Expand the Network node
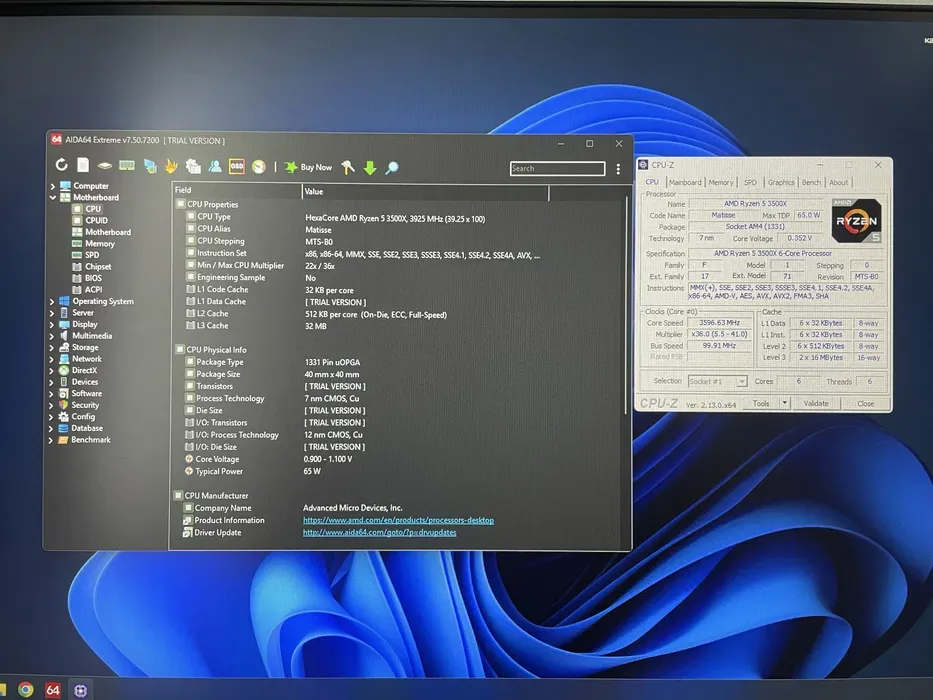The image size is (933, 700). (x=51, y=360)
